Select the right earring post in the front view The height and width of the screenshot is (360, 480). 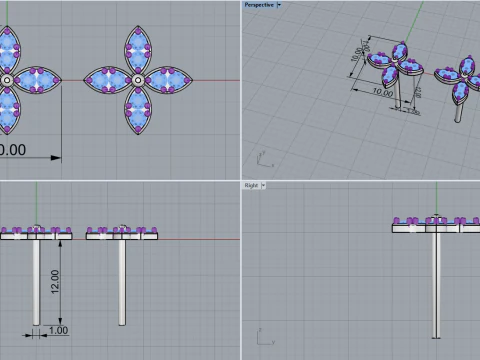(x=122, y=282)
